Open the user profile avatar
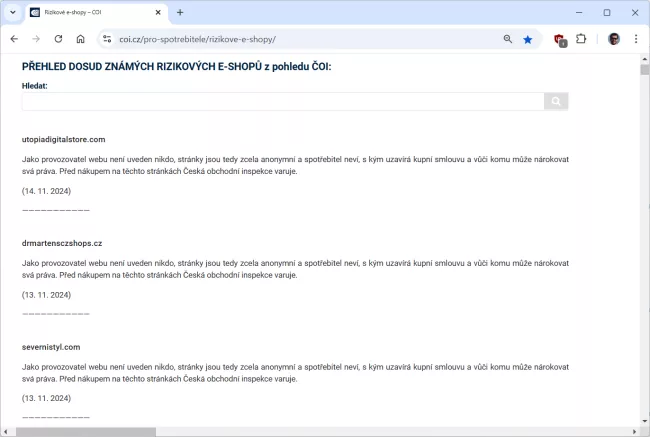The image size is (650, 437). [613, 39]
